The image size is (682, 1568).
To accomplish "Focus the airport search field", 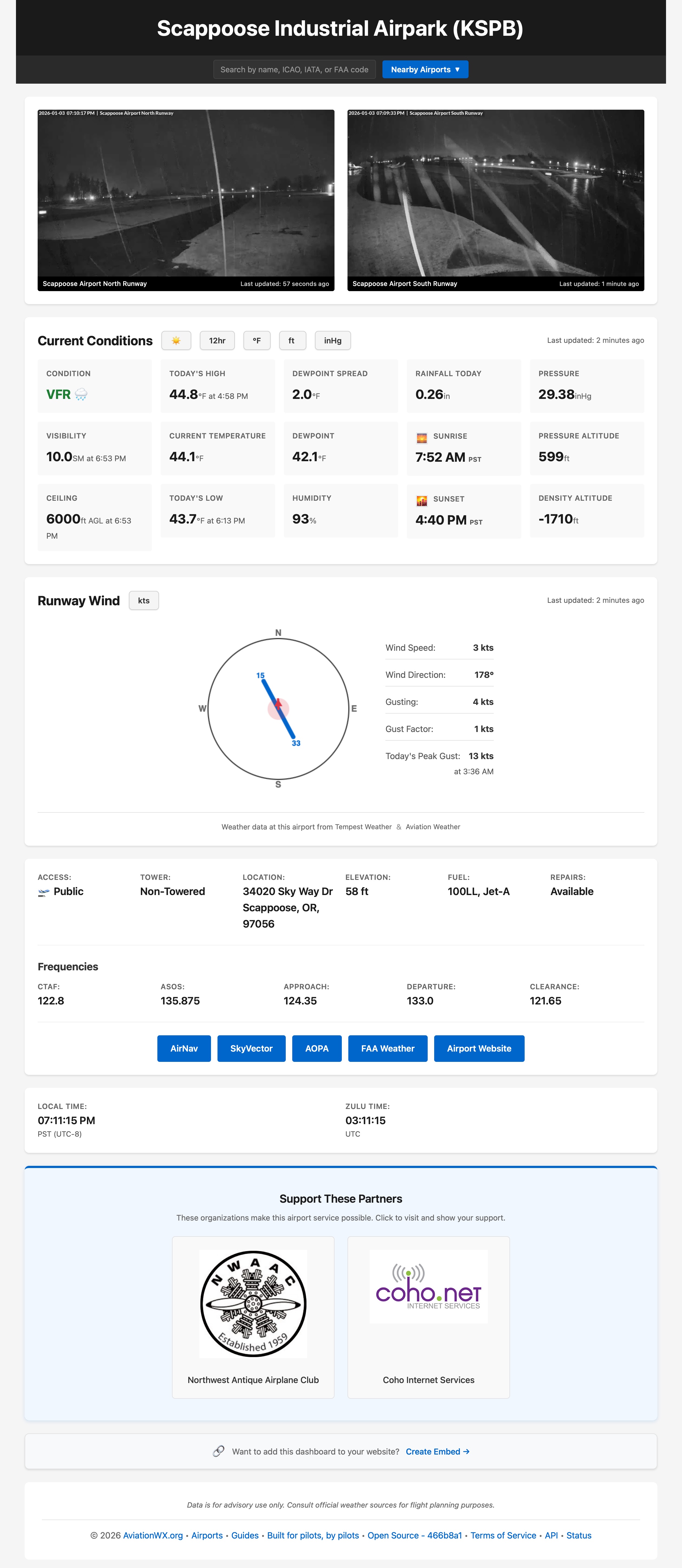I will point(294,69).
